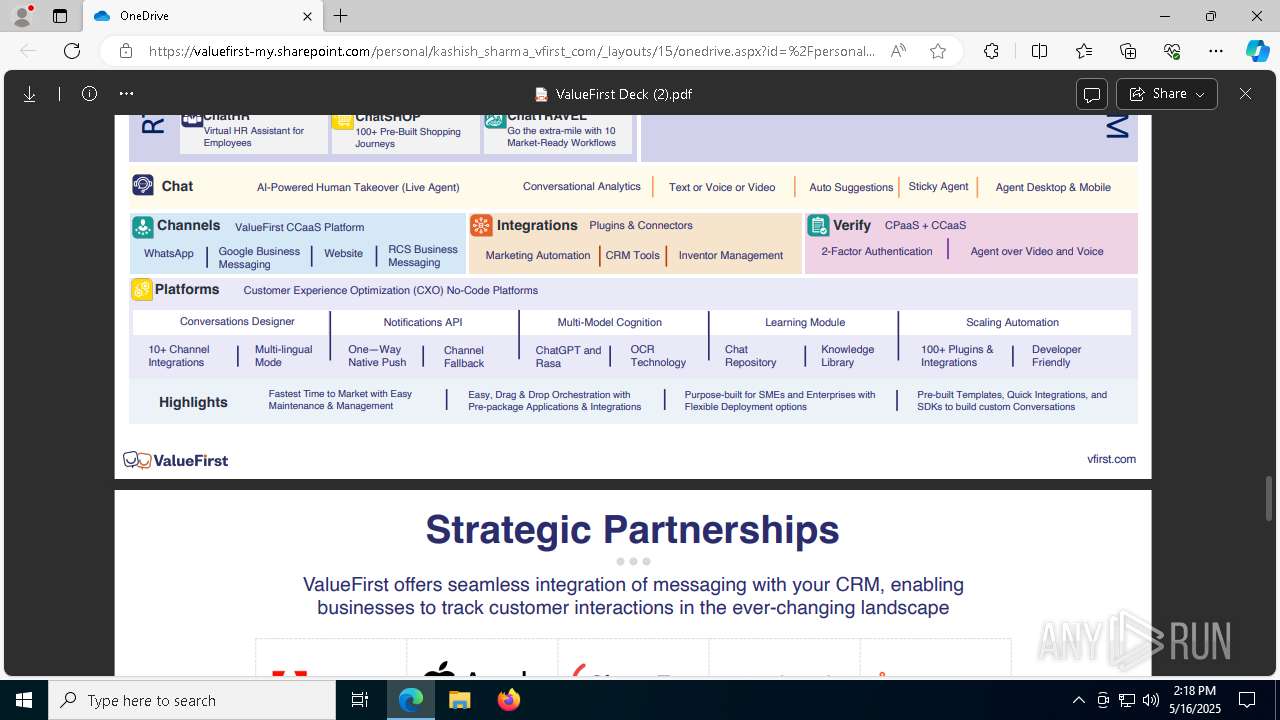1280x720 pixels.
Task: Download the ValueFirst Deck PDF
Action: click(30, 94)
